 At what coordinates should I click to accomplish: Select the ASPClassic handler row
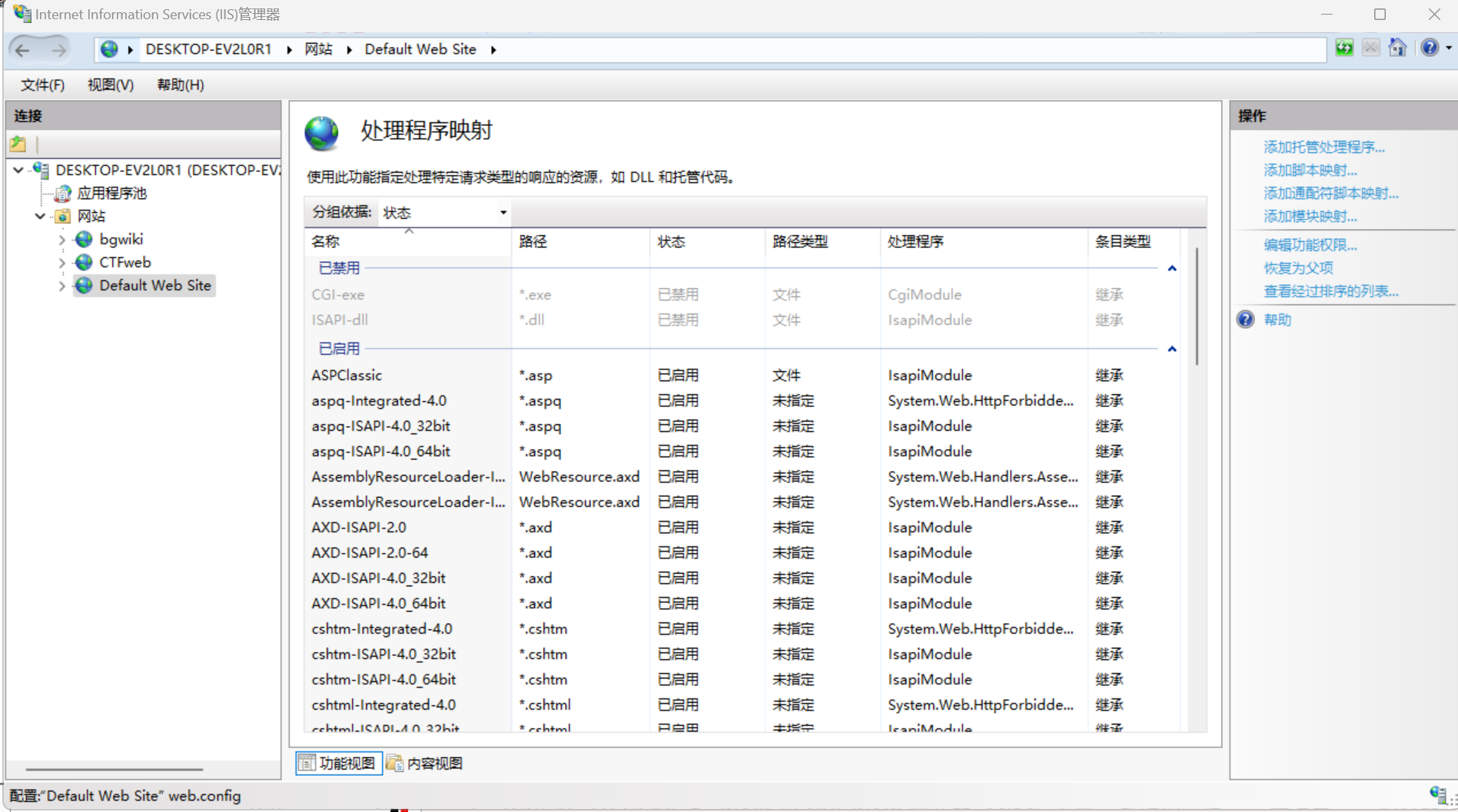(x=742, y=376)
